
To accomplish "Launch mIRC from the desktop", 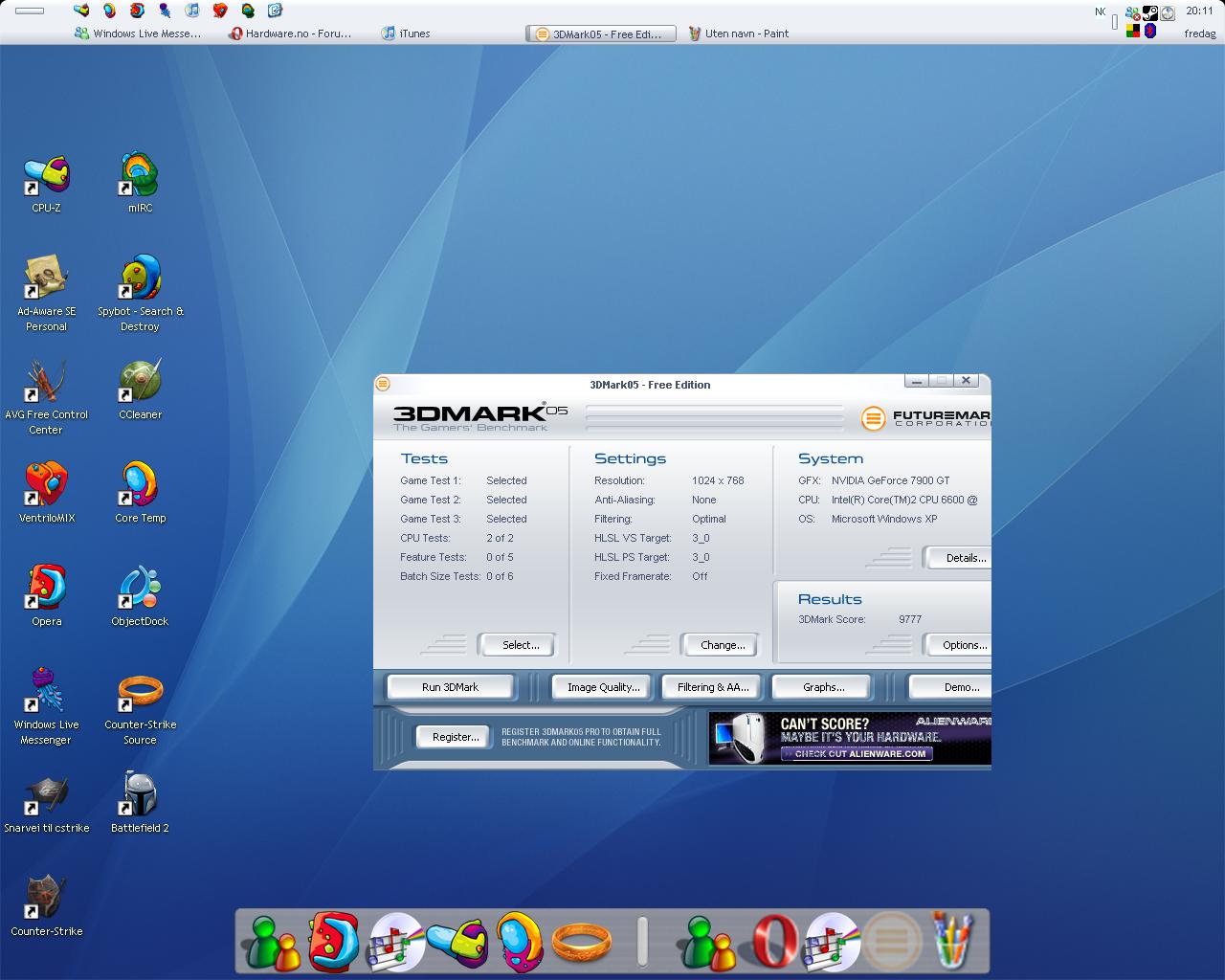I will (x=140, y=183).
